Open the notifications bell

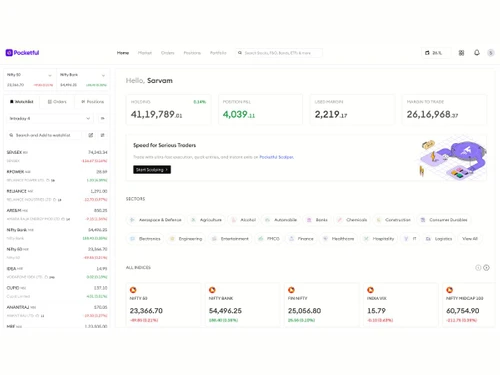[477, 53]
